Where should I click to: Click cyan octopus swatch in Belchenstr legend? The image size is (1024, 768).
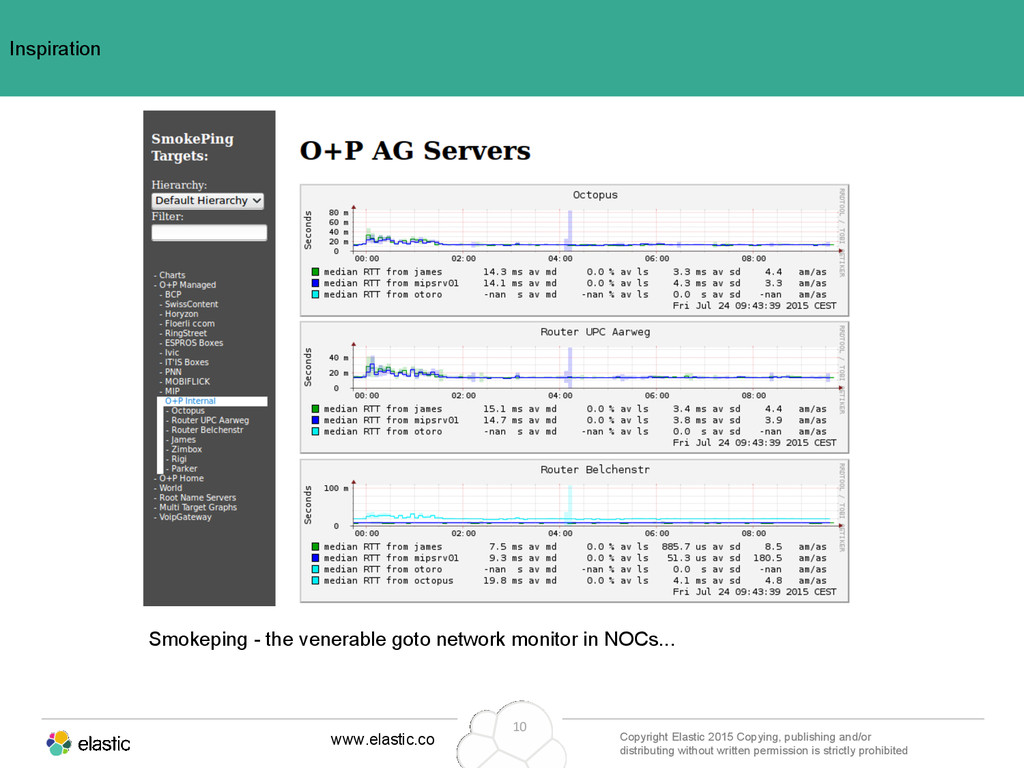click(315, 581)
